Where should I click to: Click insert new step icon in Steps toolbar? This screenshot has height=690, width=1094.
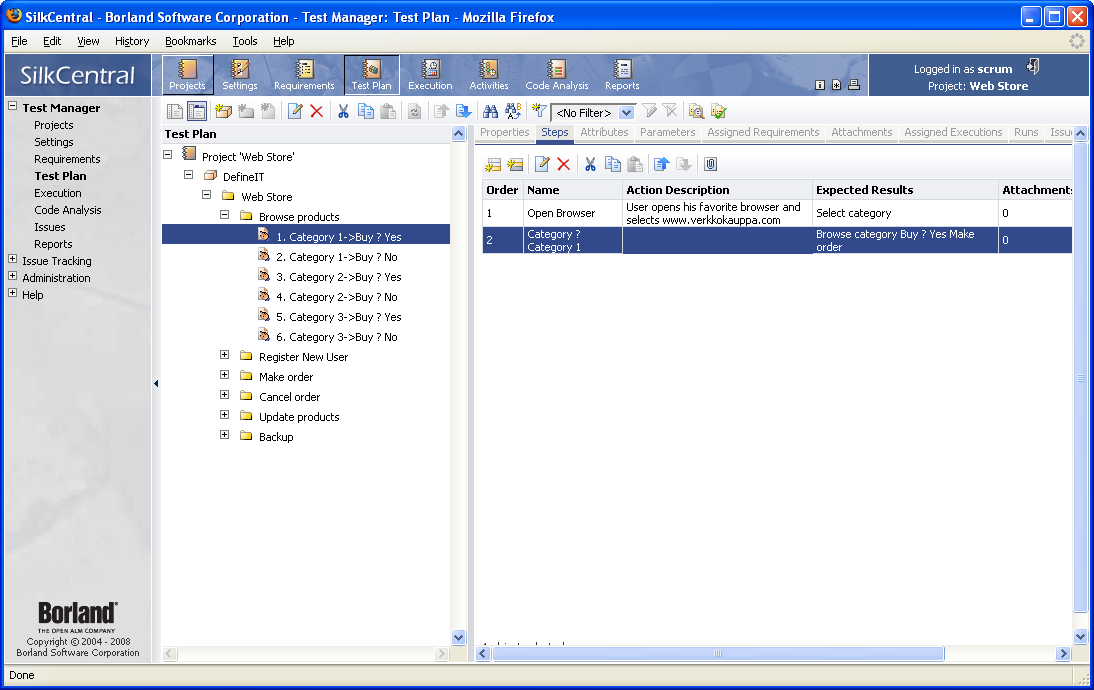[x=493, y=165]
